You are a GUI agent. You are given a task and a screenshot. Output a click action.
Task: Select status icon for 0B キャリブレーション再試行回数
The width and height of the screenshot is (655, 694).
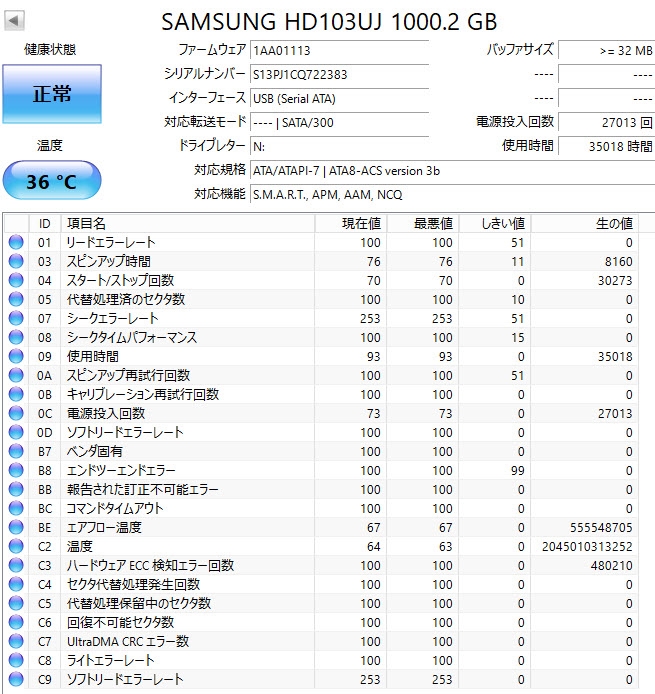16,394
